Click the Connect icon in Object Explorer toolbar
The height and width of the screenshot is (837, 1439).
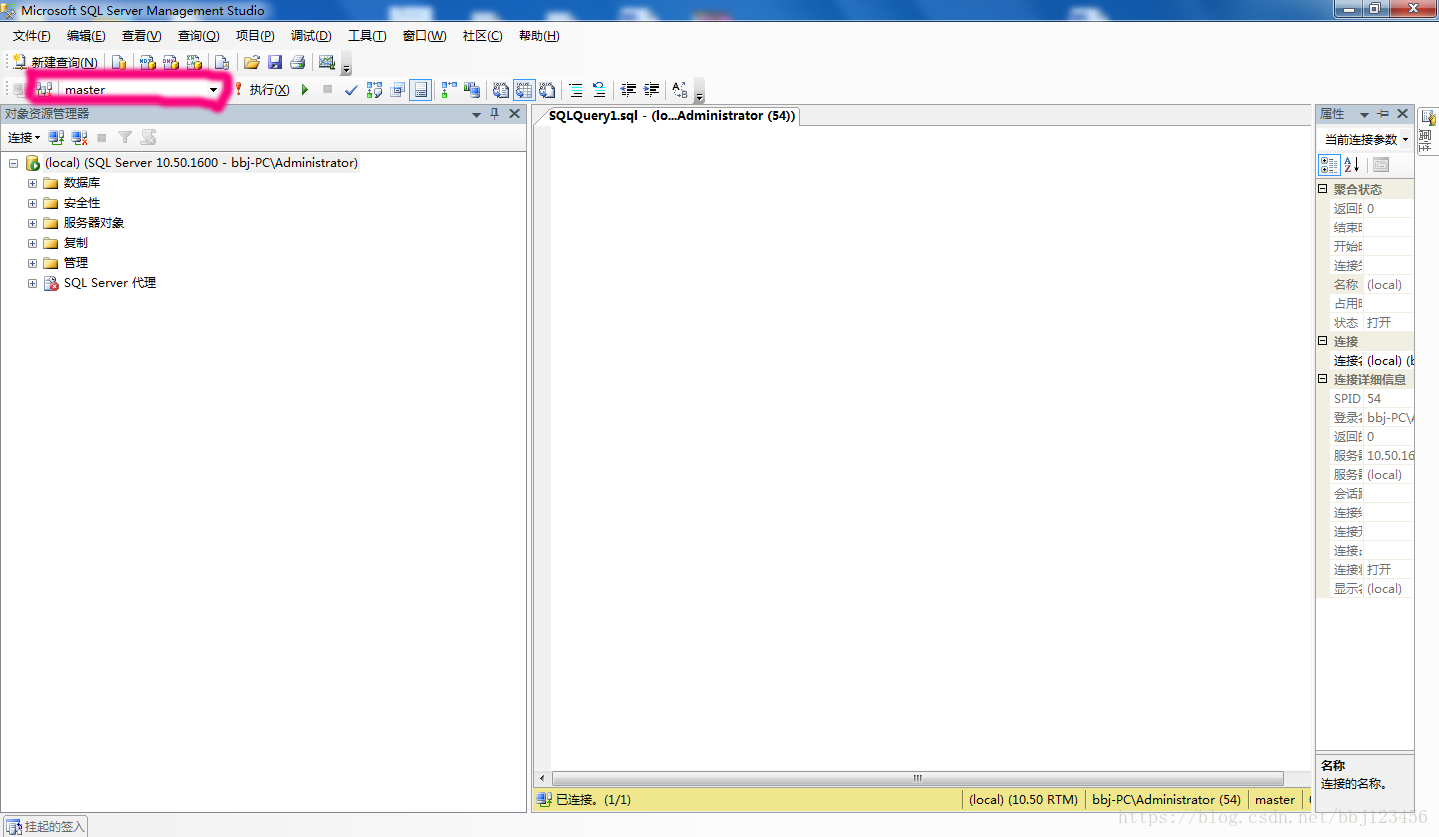[x=56, y=137]
